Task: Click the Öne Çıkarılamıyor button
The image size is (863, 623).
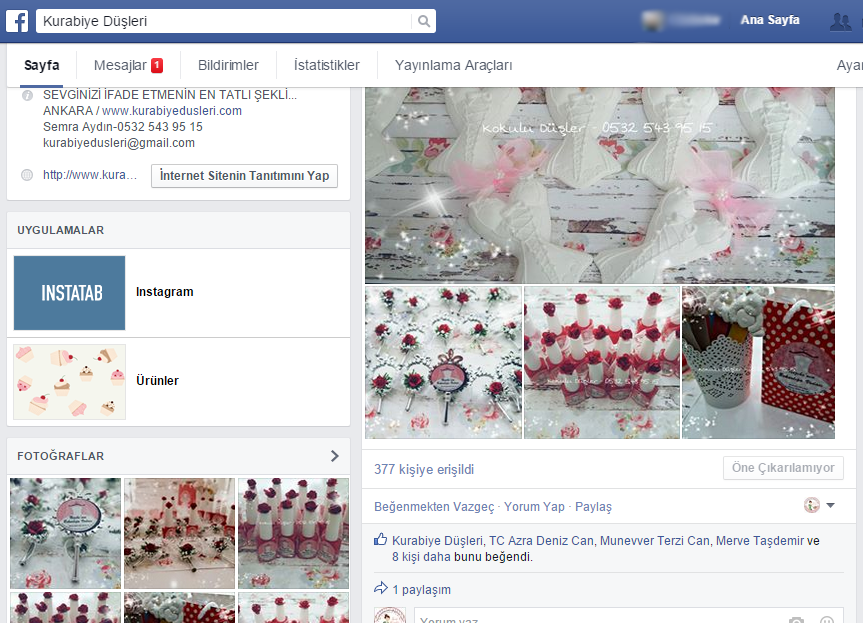Action: 783,468
